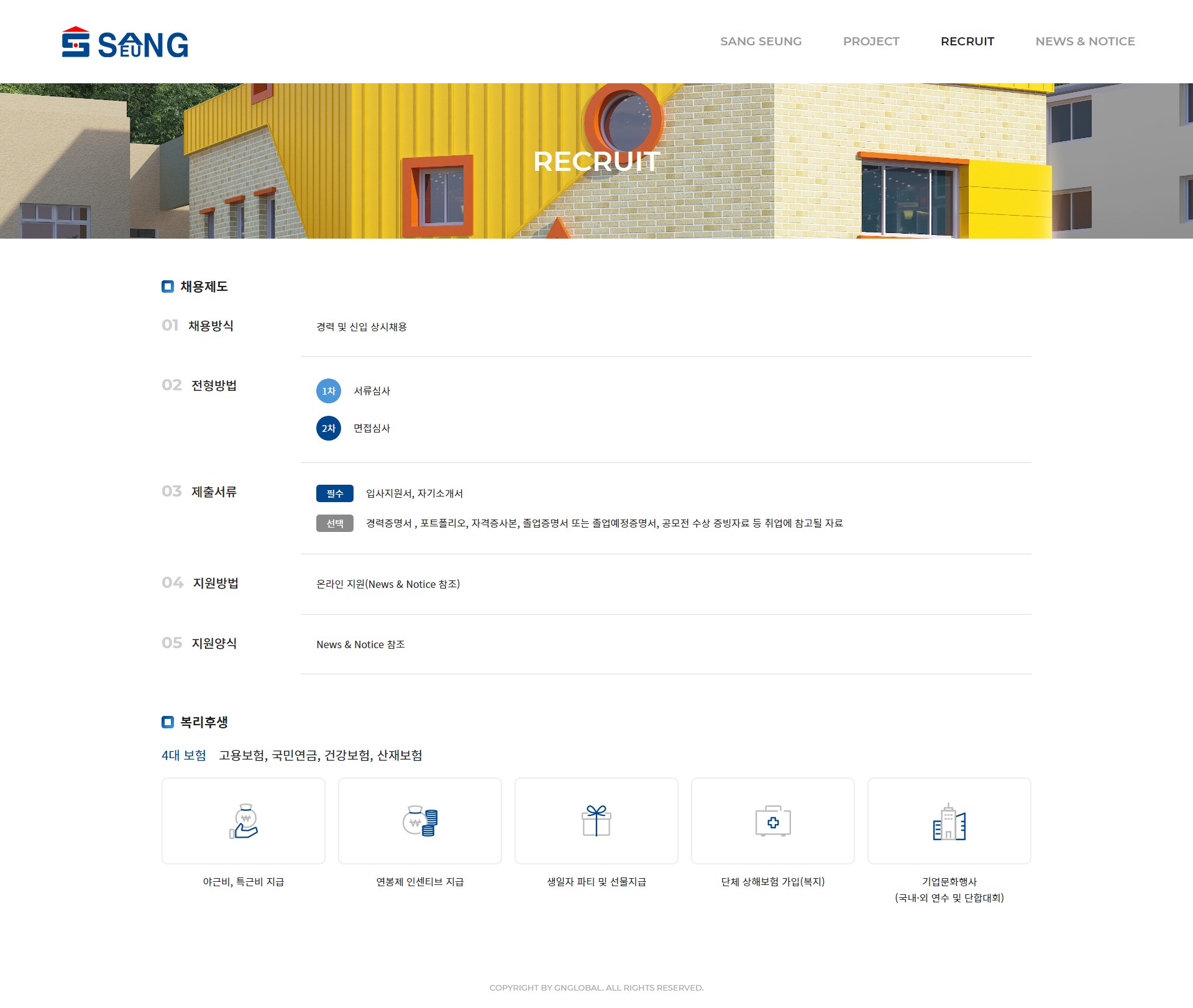Click the 제출서류 label
This screenshot has width=1193, height=1008.
[x=214, y=492]
